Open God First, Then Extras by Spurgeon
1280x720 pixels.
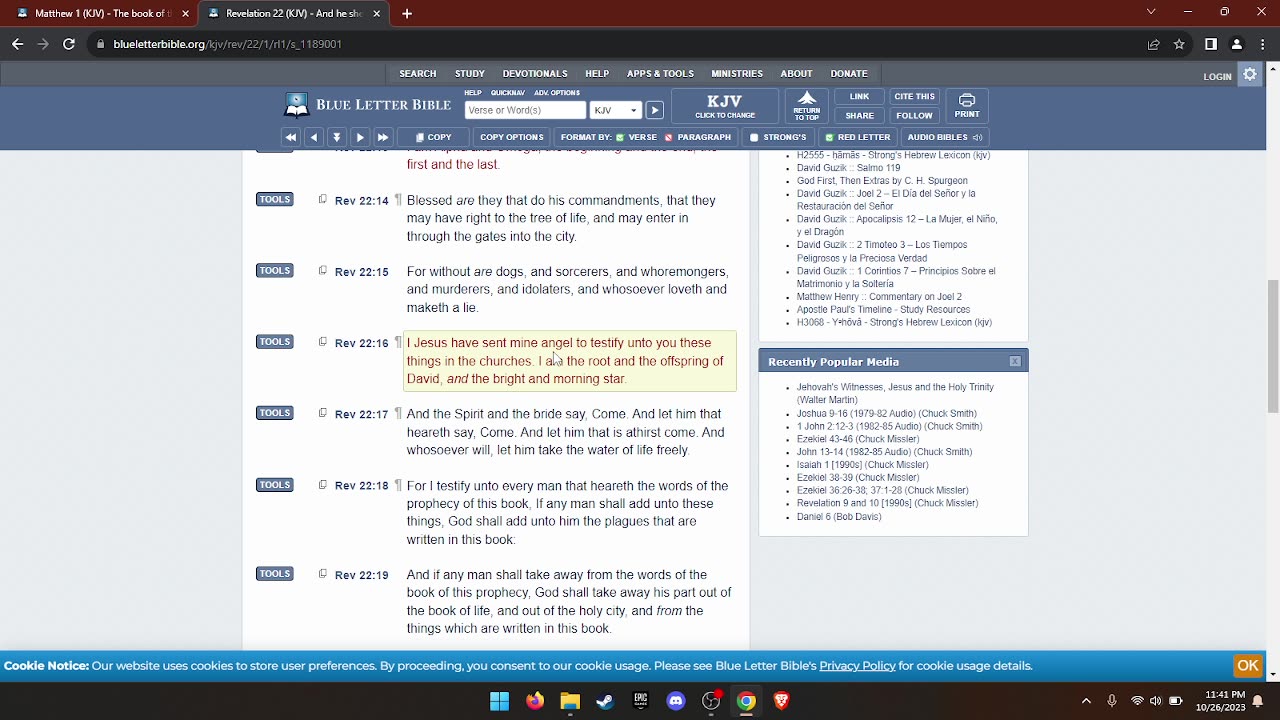click(x=882, y=181)
